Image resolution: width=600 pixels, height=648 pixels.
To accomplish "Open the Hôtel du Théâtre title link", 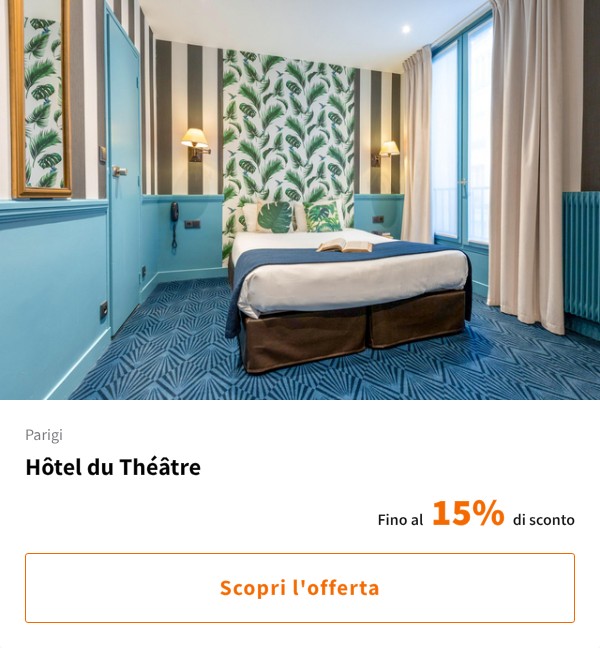I will (113, 467).
